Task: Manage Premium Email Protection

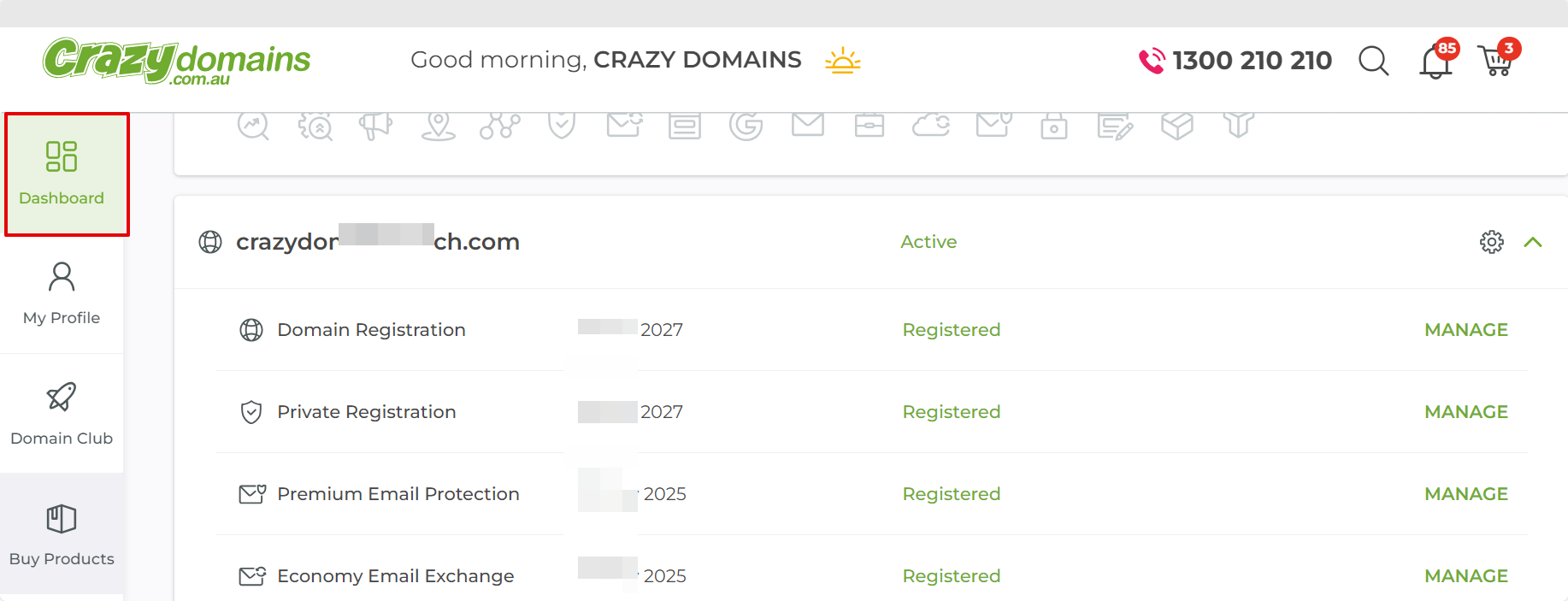Action: [1466, 494]
